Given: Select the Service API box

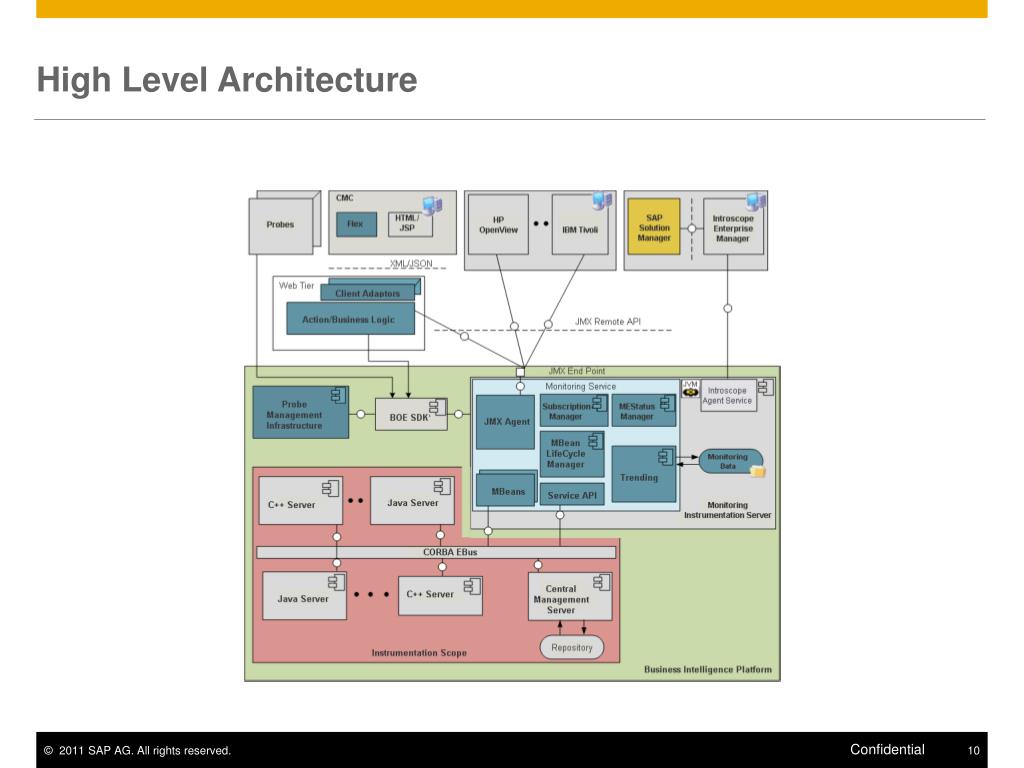Looking at the screenshot, I should tap(572, 495).
